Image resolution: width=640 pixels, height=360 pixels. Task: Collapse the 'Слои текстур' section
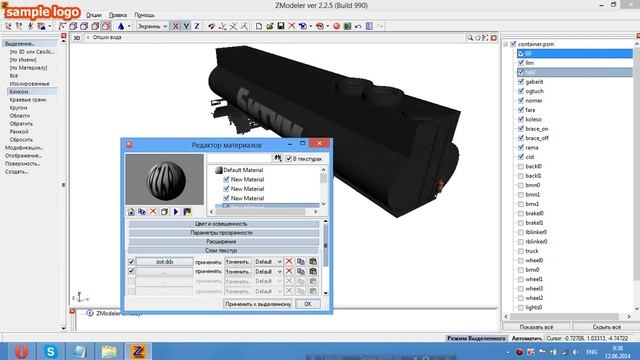click(223, 251)
